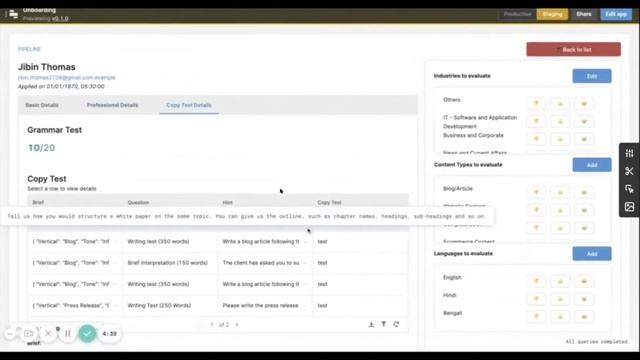Click first rating icon in IT - Software row
Viewport: 640px width, 360px height.
click(x=536, y=122)
